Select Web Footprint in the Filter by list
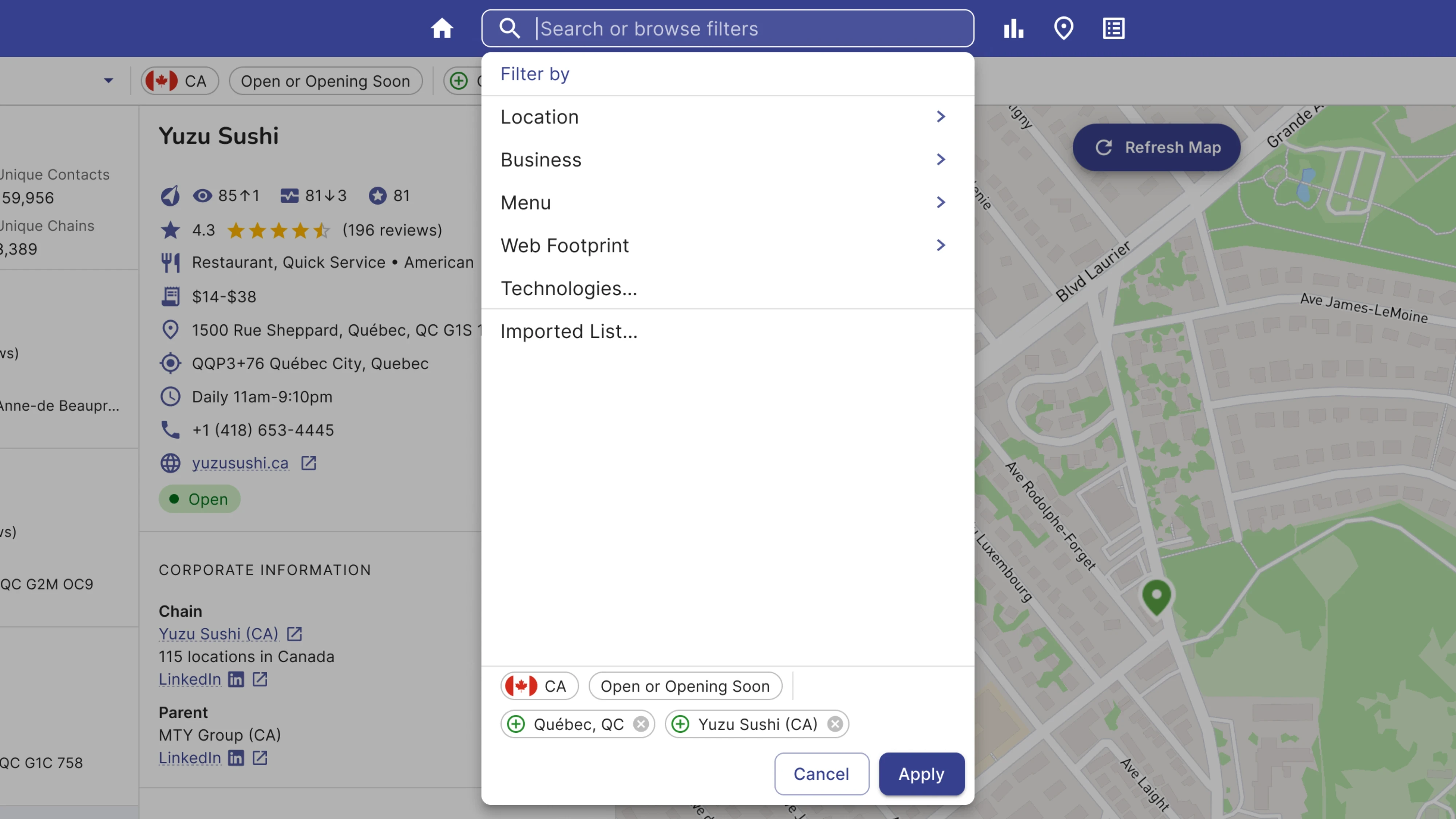 pyautogui.click(x=727, y=245)
